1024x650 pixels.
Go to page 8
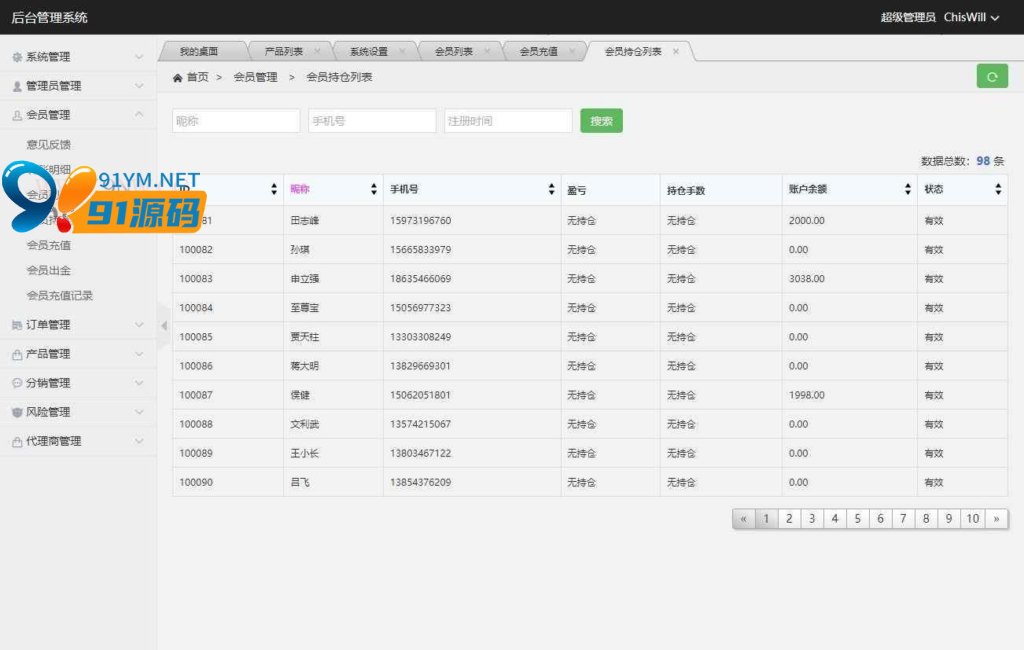click(926, 519)
